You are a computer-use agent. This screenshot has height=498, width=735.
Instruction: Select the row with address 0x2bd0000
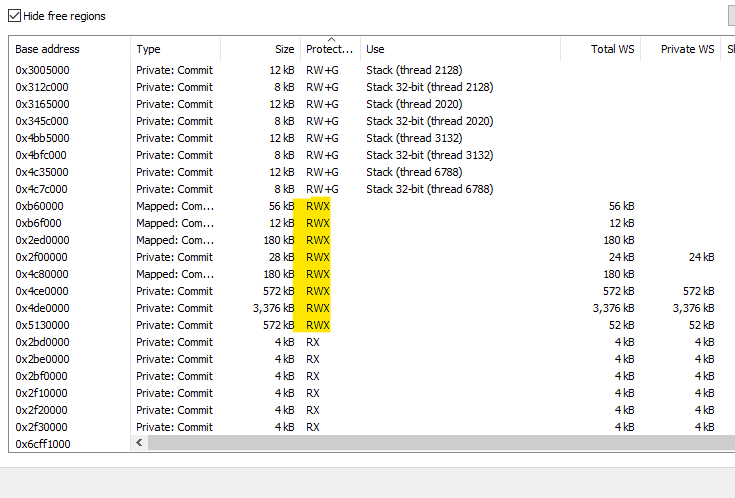(x=372, y=342)
